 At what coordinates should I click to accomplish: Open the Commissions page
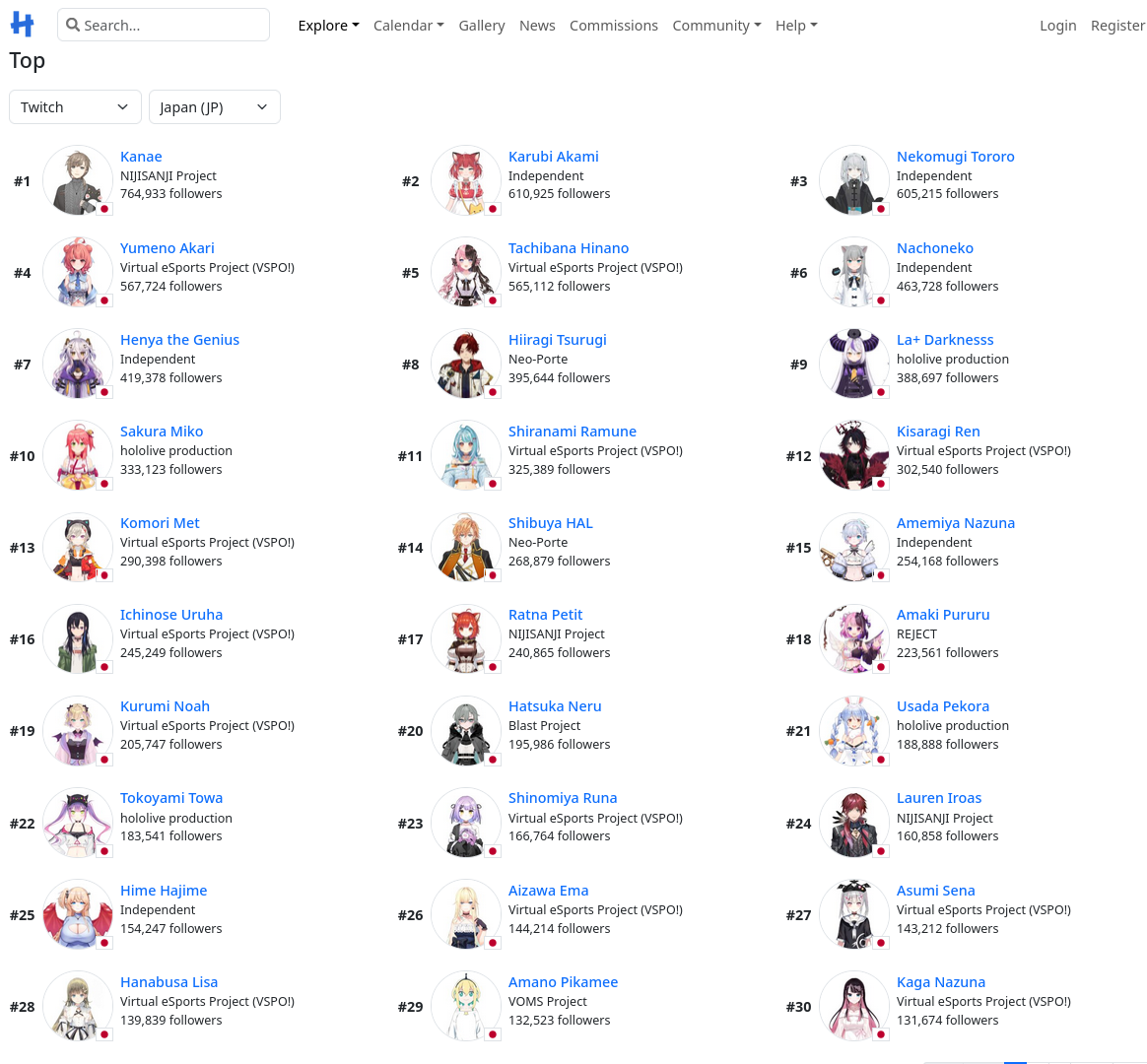(x=614, y=26)
